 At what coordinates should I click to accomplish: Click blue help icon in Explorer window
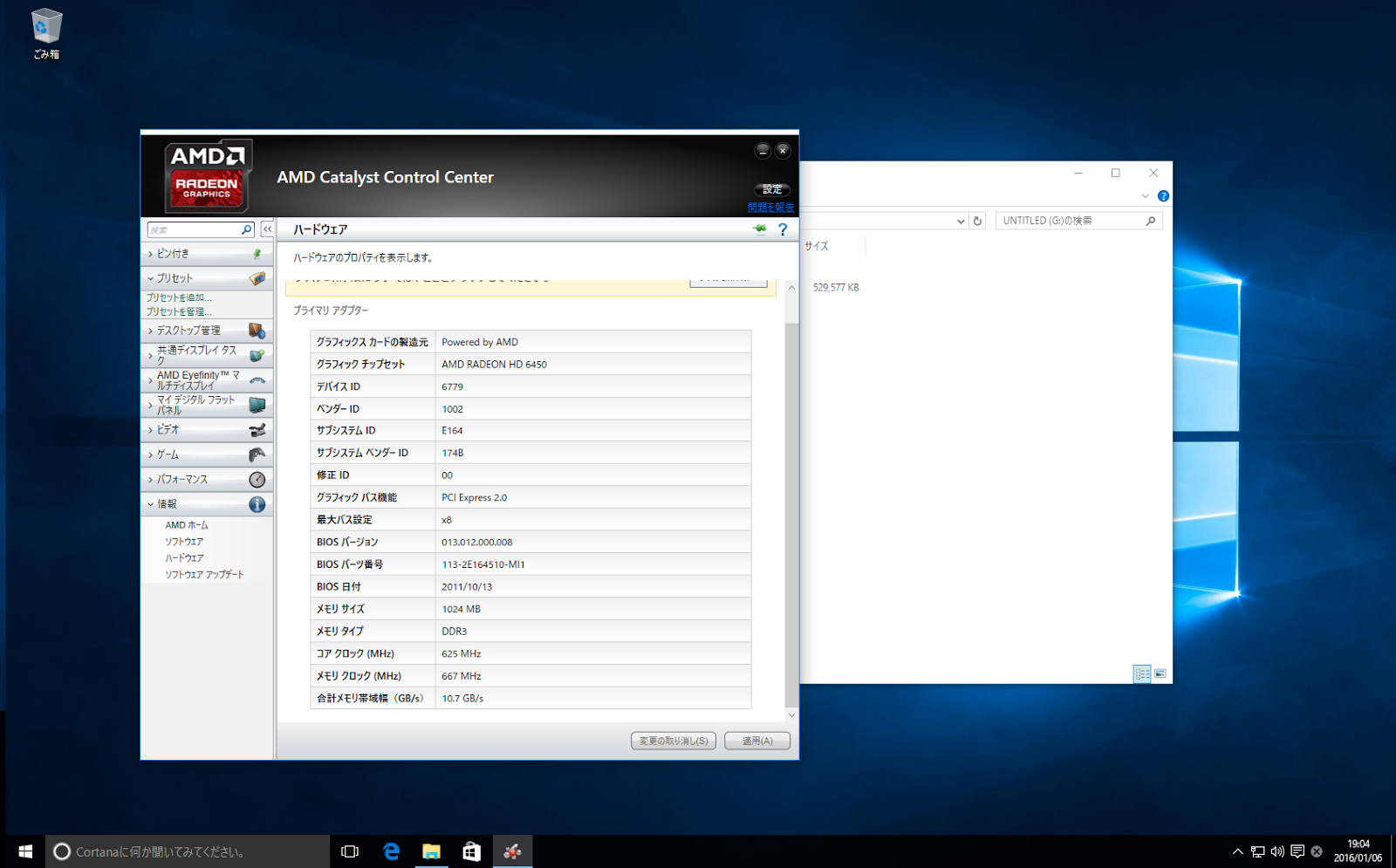pos(1163,196)
